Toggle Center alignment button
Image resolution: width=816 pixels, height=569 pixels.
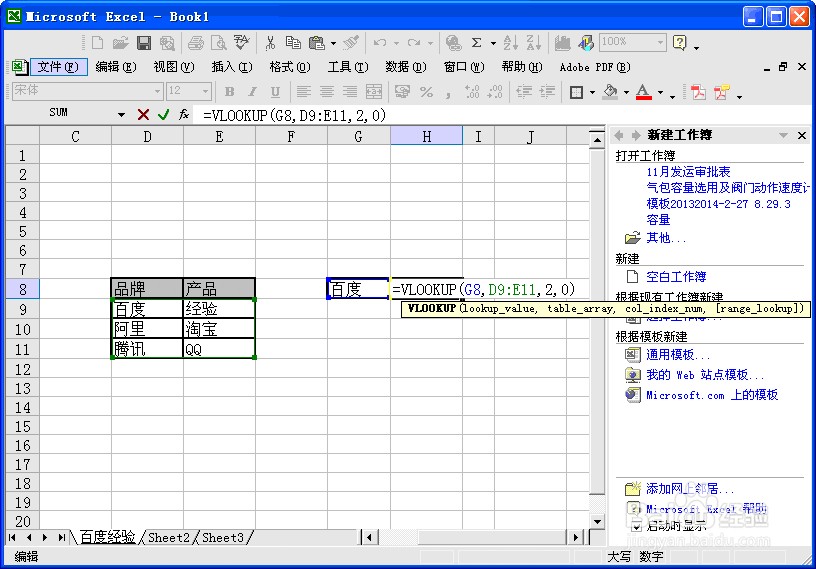click(x=327, y=92)
